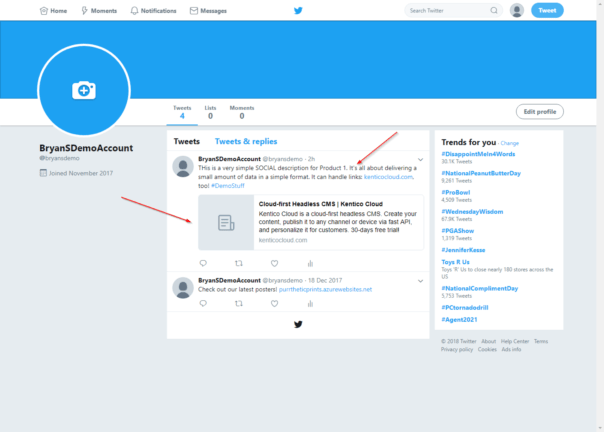Expand options chevron on Product 1 tweet

click(420, 160)
